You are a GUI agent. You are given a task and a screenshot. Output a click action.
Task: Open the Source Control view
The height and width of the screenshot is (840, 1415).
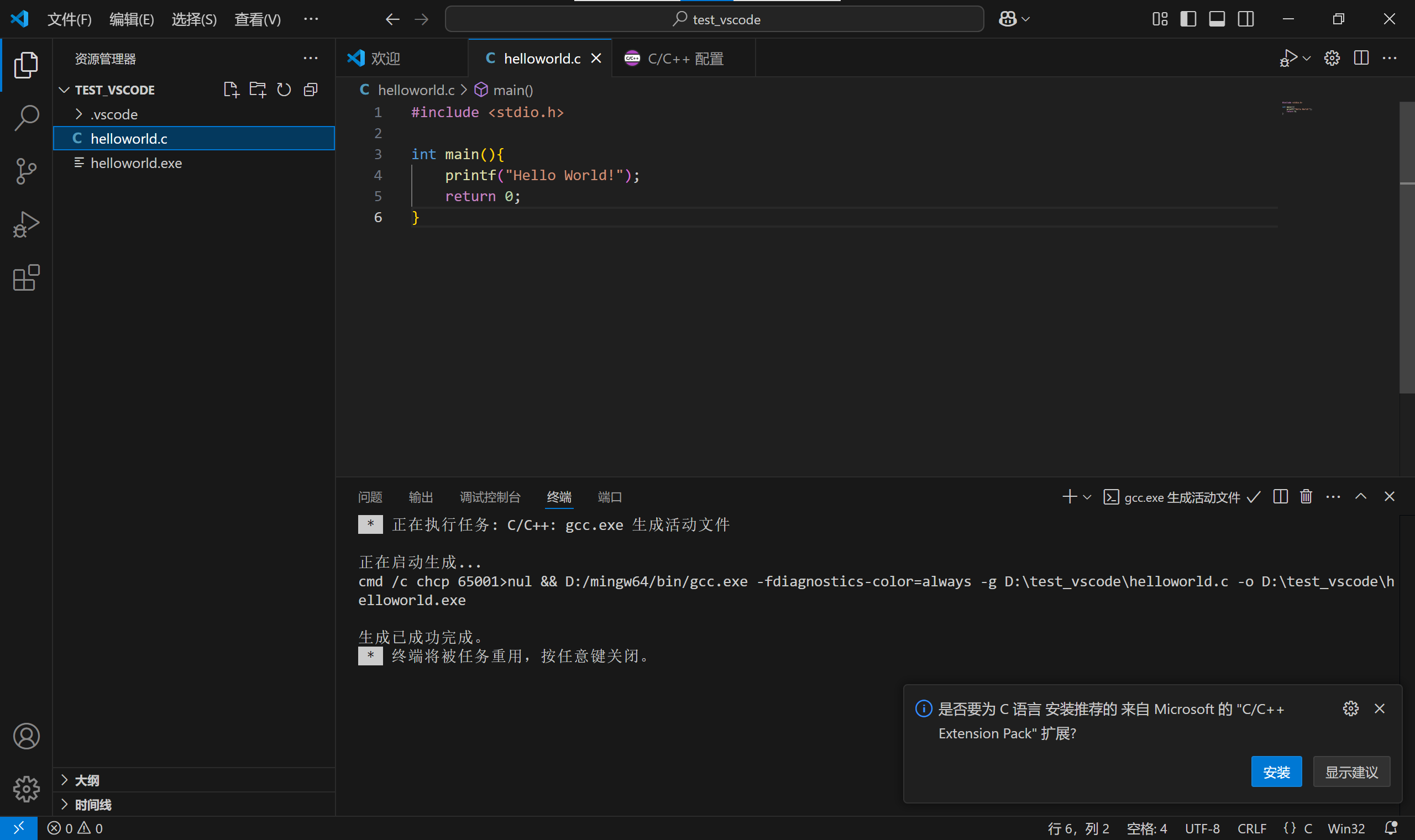click(25, 171)
